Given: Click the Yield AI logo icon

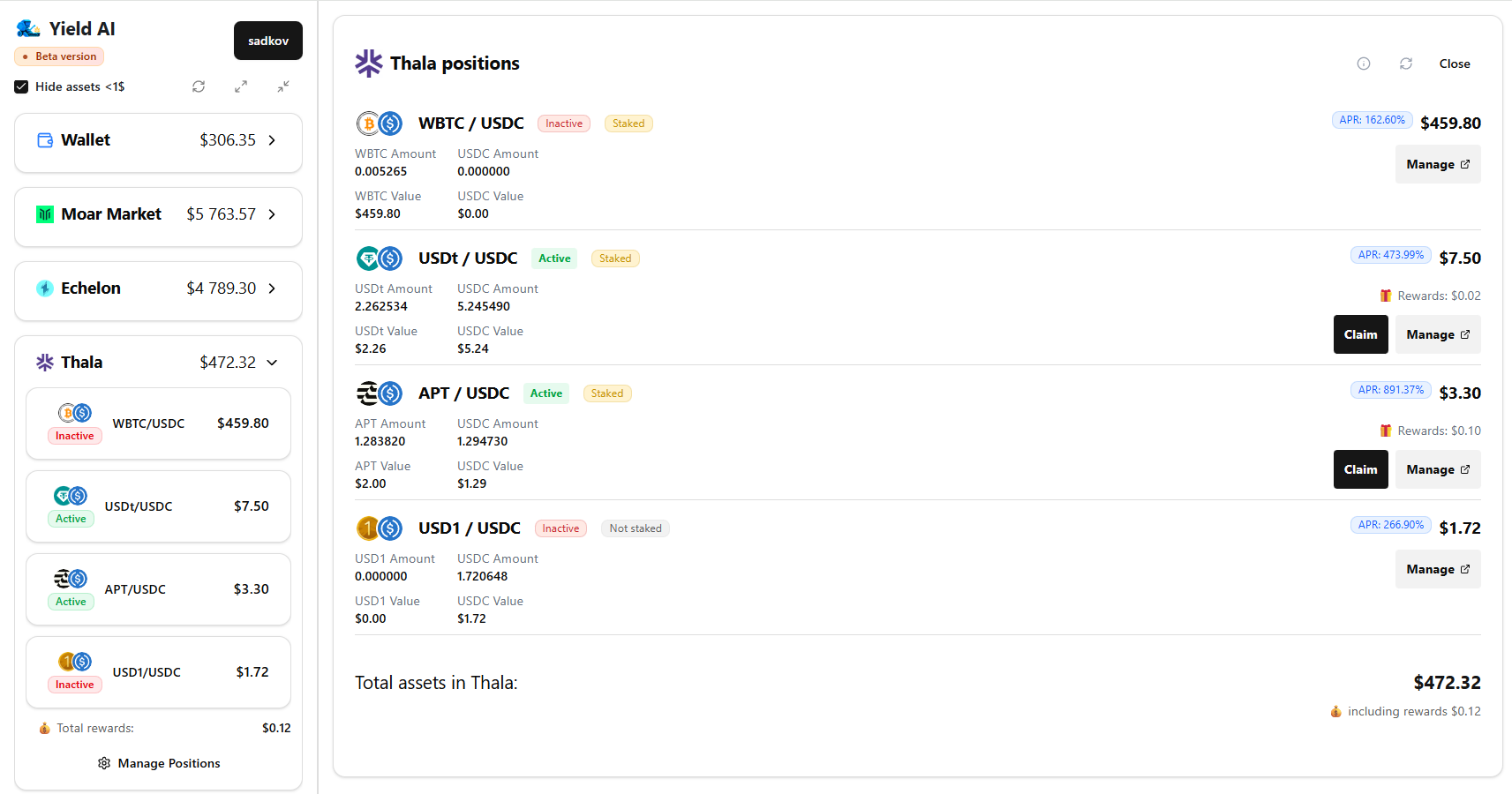Looking at the screenshot, I should coord(28,29).
